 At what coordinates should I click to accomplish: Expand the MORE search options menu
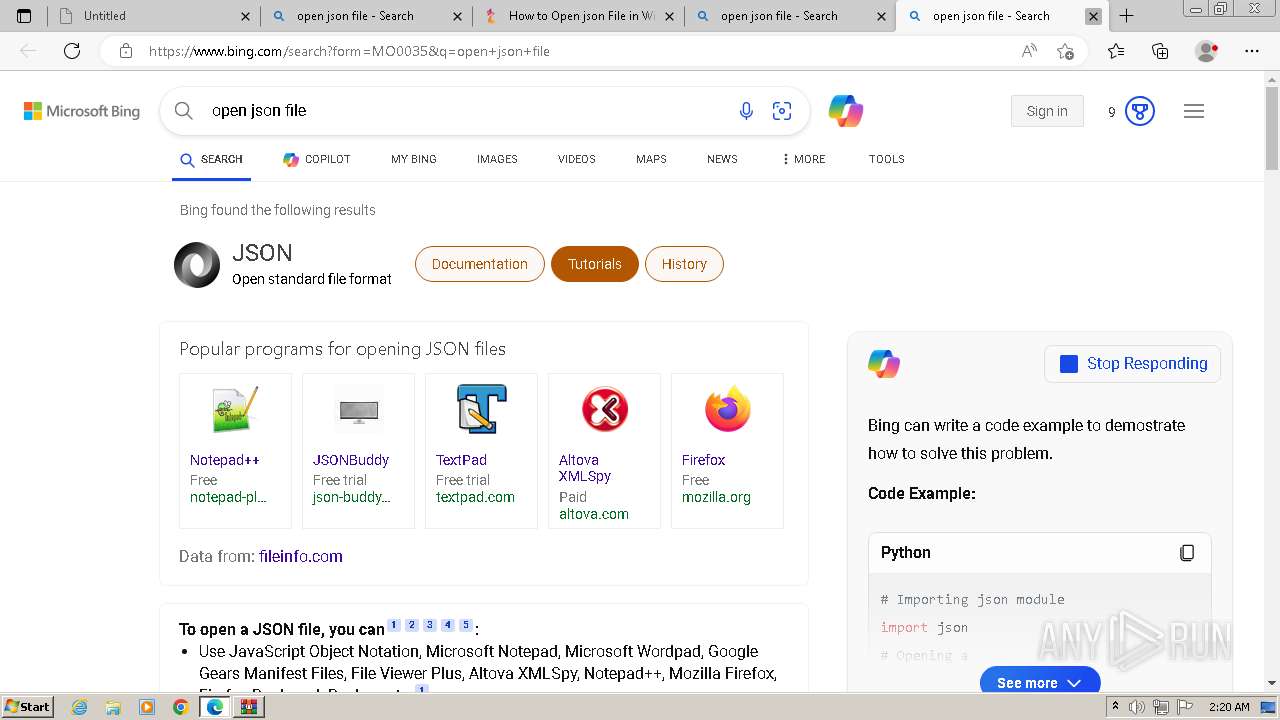click(804, 159)
